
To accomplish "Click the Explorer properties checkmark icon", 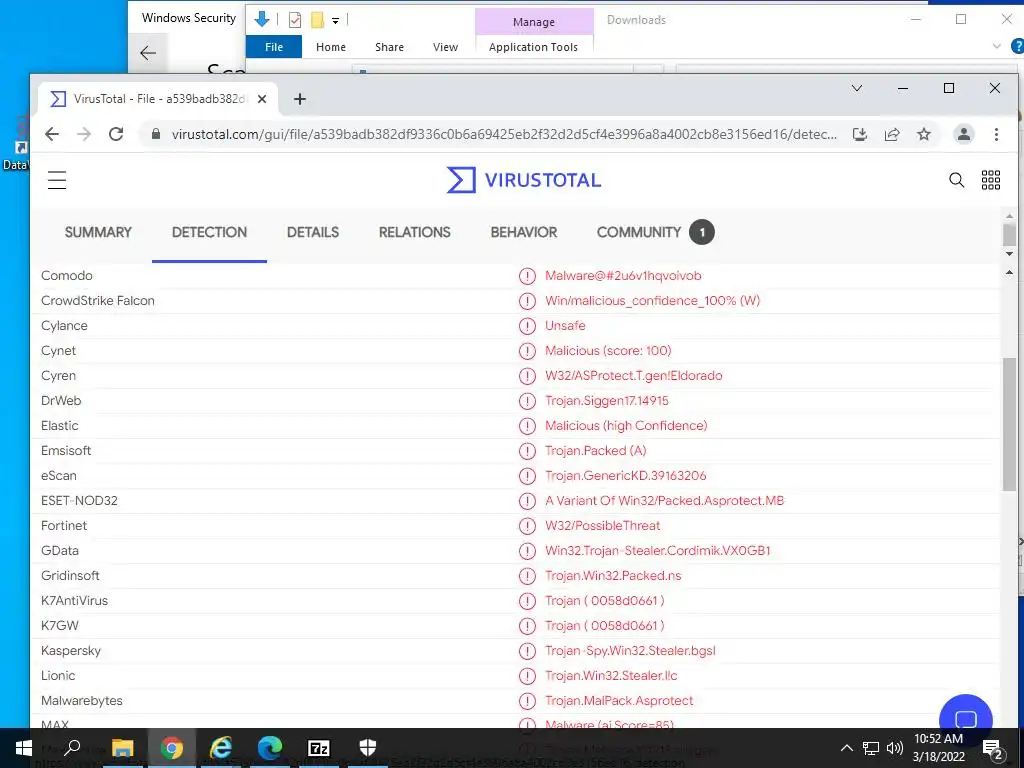I will (295, 20).
